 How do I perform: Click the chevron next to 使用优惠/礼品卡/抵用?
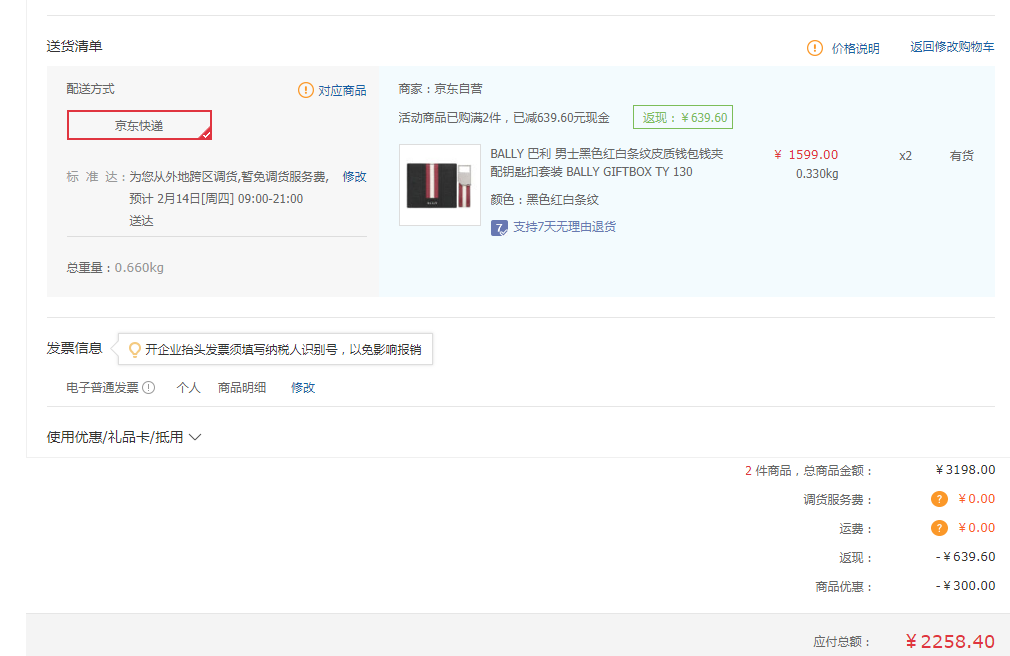coord(195,437)
